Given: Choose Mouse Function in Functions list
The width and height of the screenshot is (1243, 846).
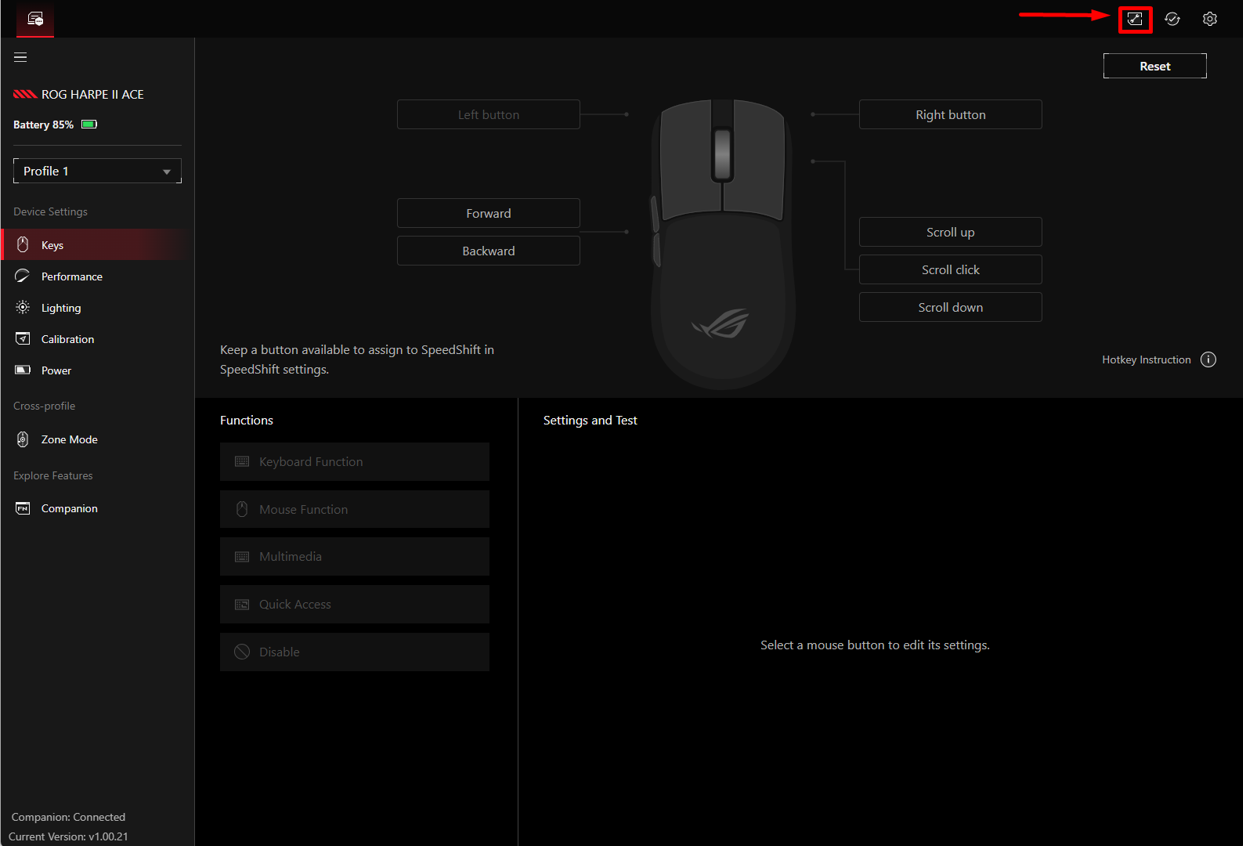Looking at the screenshot, I should (354, 509).
